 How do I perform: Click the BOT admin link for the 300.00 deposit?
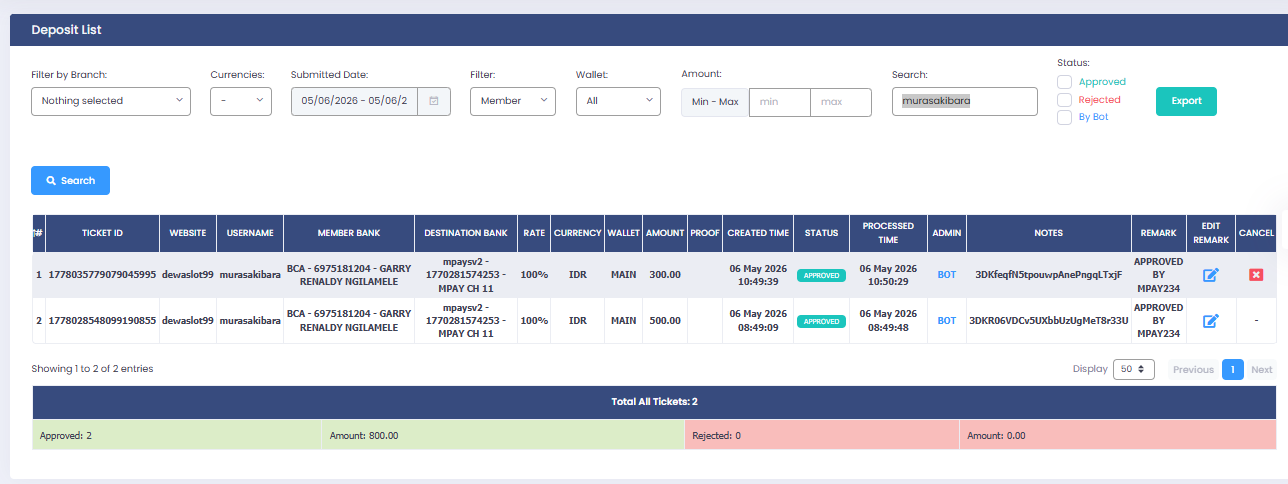pyautogui.click(x=946, y=274)
